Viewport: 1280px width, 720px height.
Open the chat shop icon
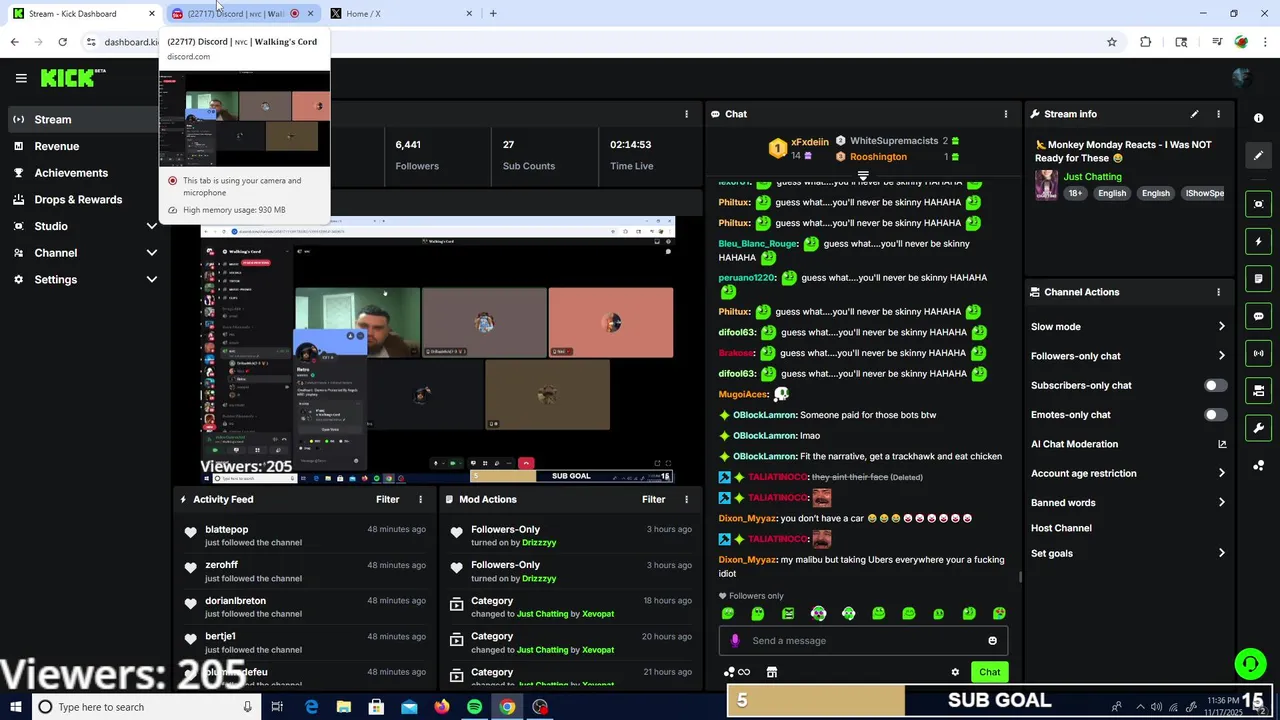(x=771, y=672)
